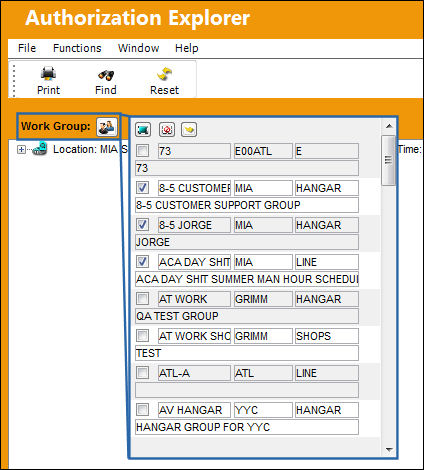Open the Functions menu
424x470 pixels.
tap(77, 48)
